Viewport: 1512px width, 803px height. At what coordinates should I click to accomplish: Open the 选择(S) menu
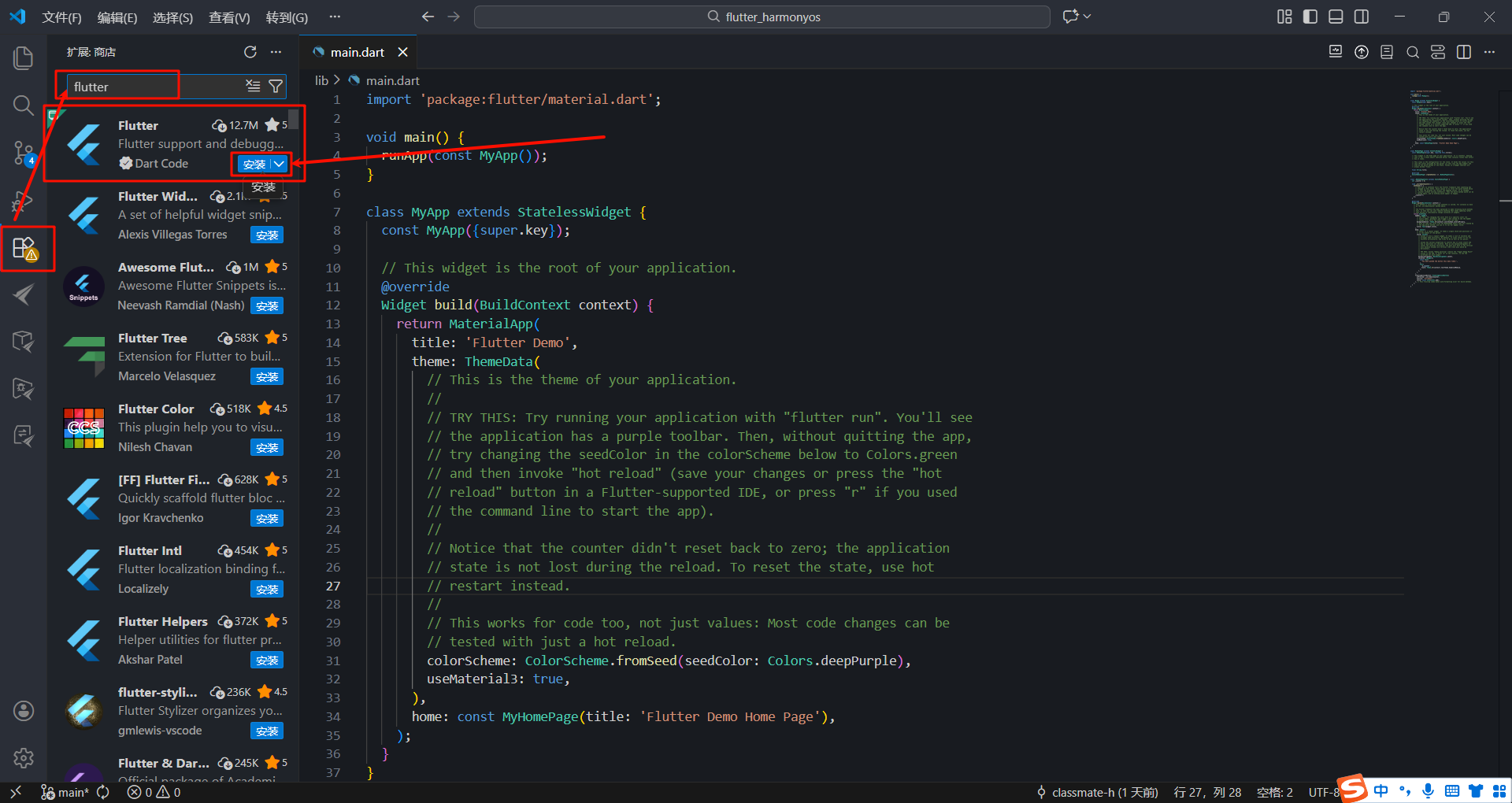[x=172, y=17]
